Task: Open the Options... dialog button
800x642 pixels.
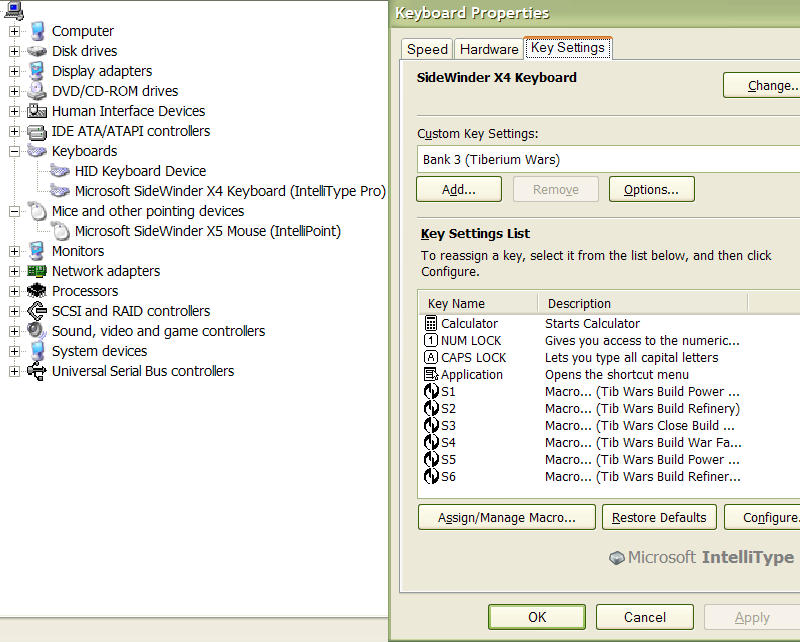Action: point(651,189)
